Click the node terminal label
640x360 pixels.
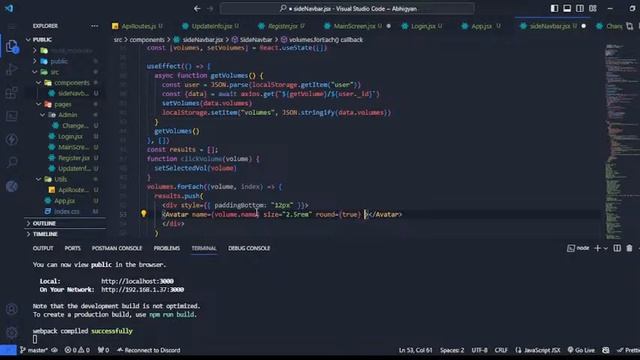[578, 248]
